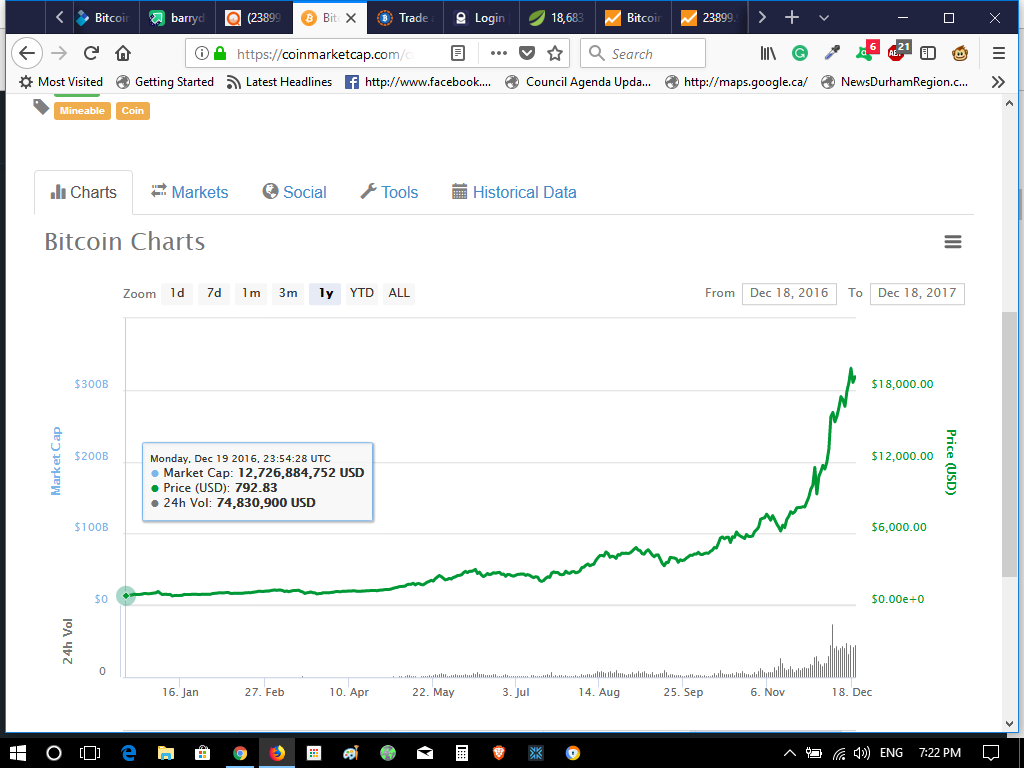Click the address bar URL
The image size is (1024, 768).
click(x=325, y=54)
